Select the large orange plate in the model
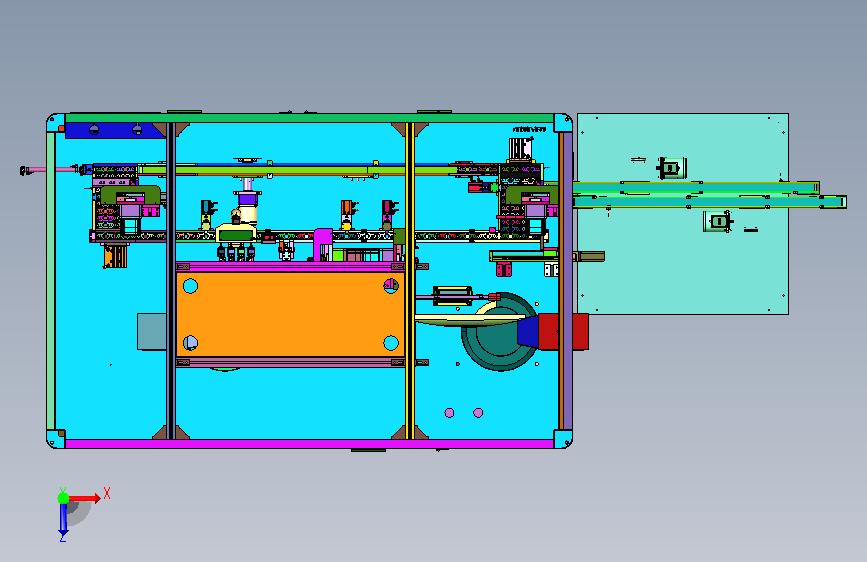This screenshot has height=562, width=867. pos(290,314)
